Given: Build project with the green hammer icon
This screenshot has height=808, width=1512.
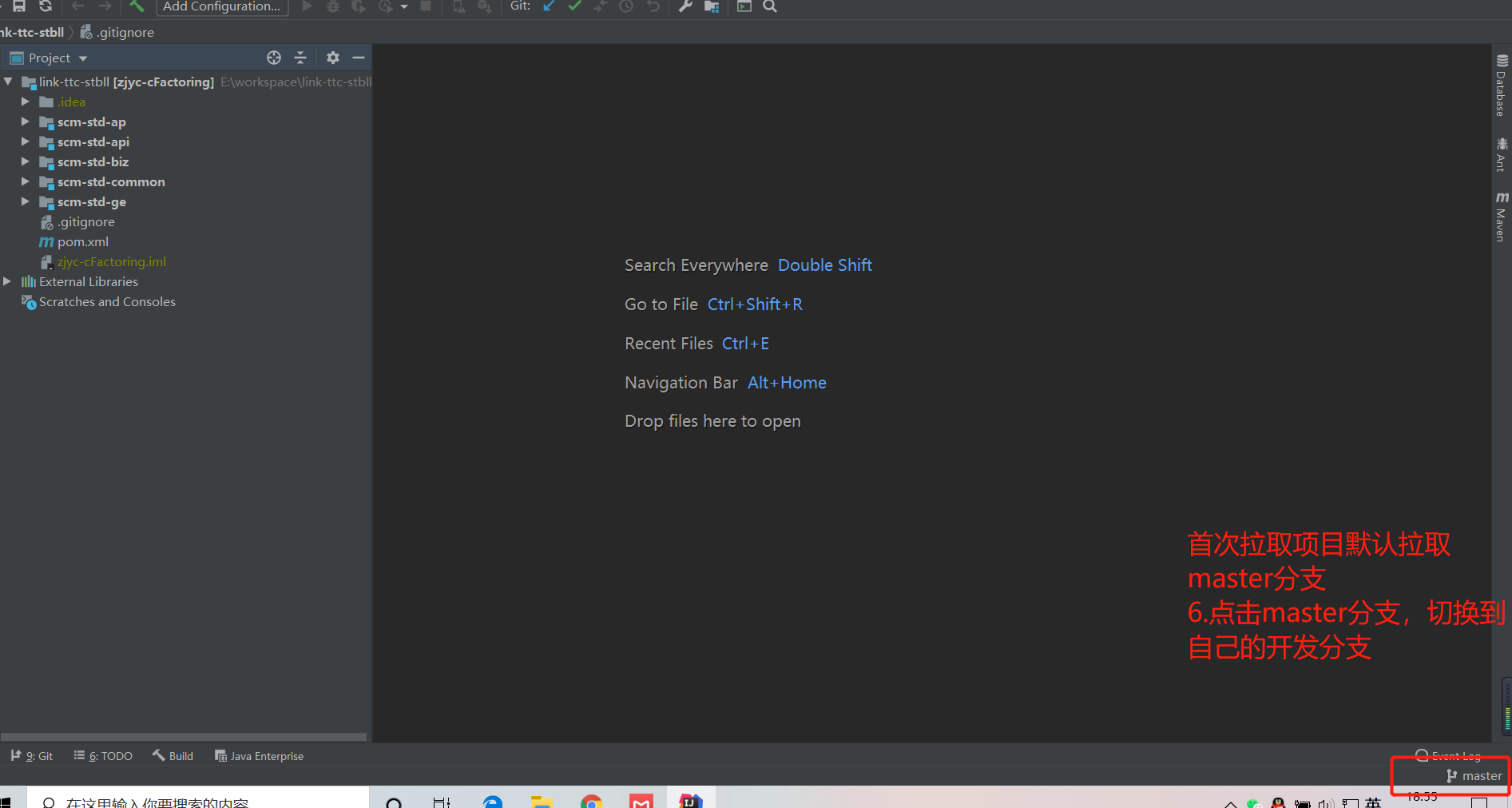Looking at the screenshot, I should coord(137,6).
